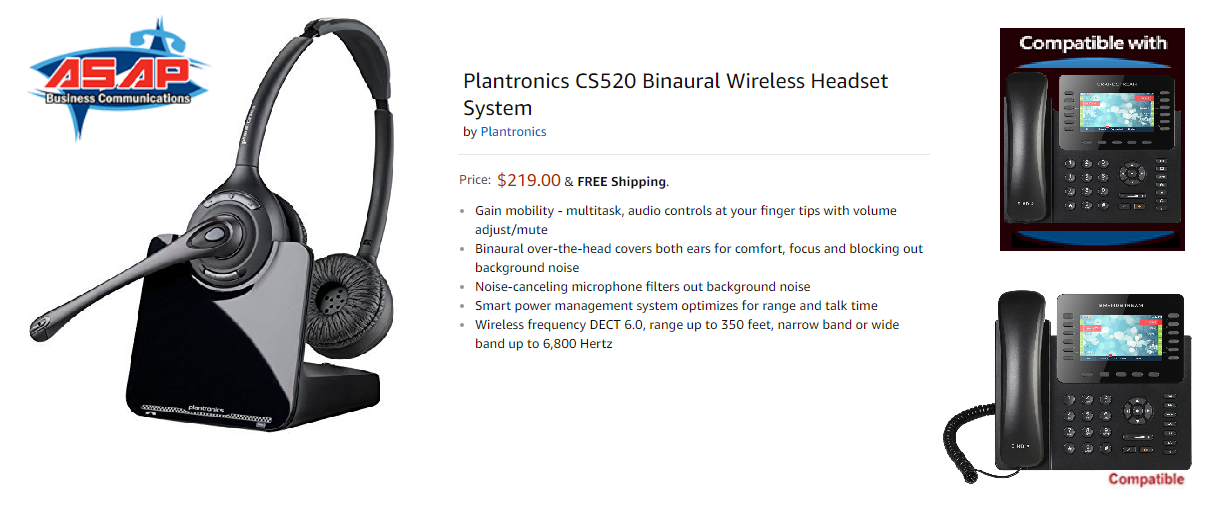Select the $219.00 price text

click(528, 180)
